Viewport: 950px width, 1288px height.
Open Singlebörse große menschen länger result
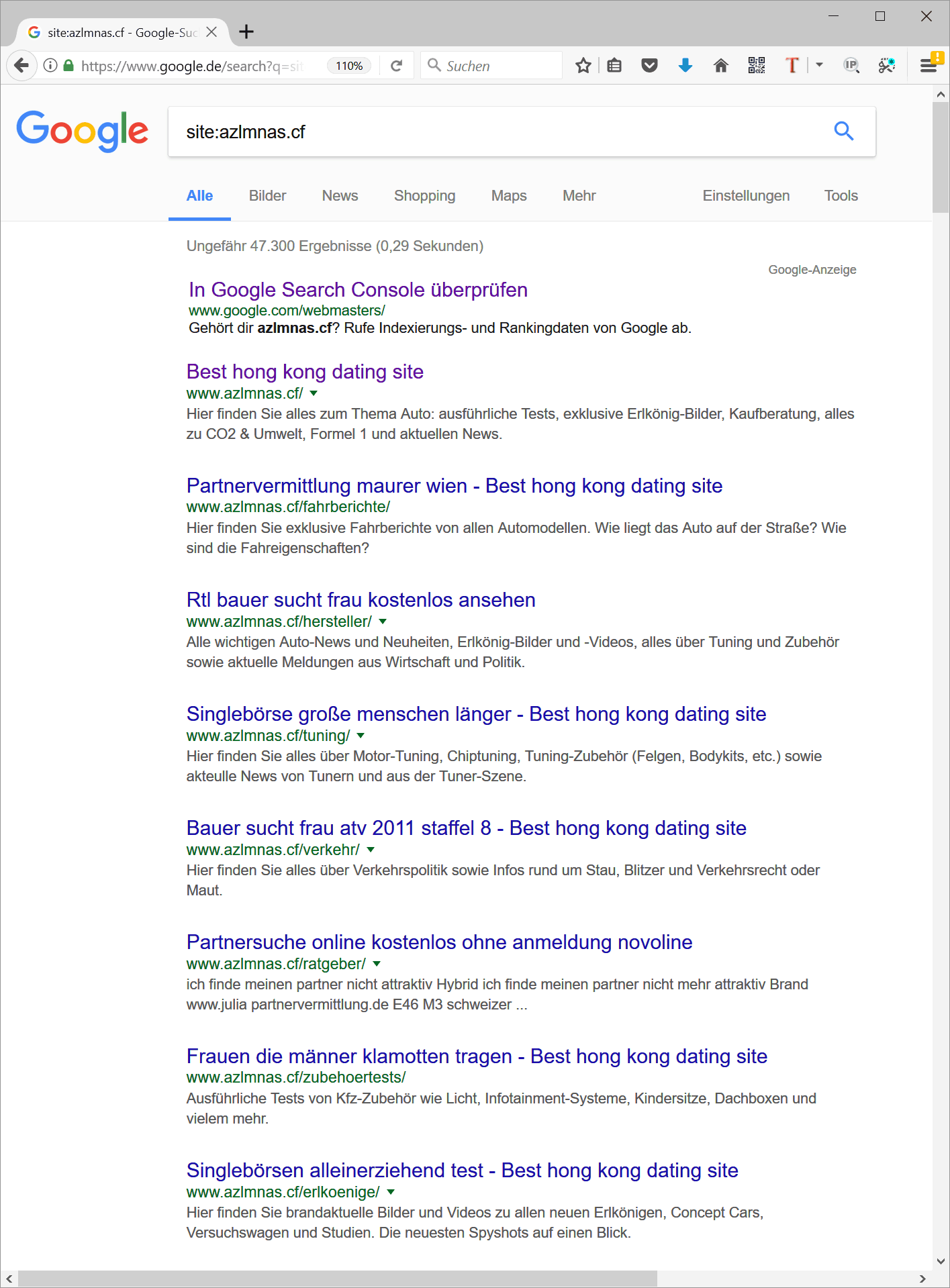pyautogui.click(x=477, y=714)
